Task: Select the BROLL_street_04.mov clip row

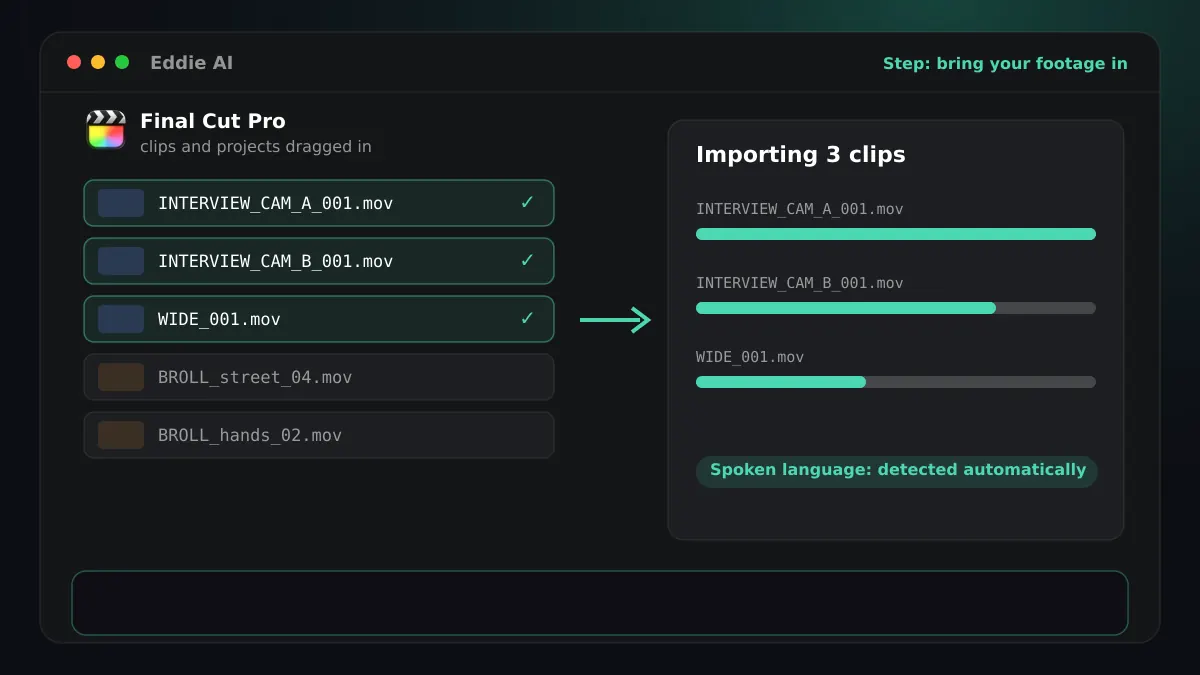Action: (319, 377)
